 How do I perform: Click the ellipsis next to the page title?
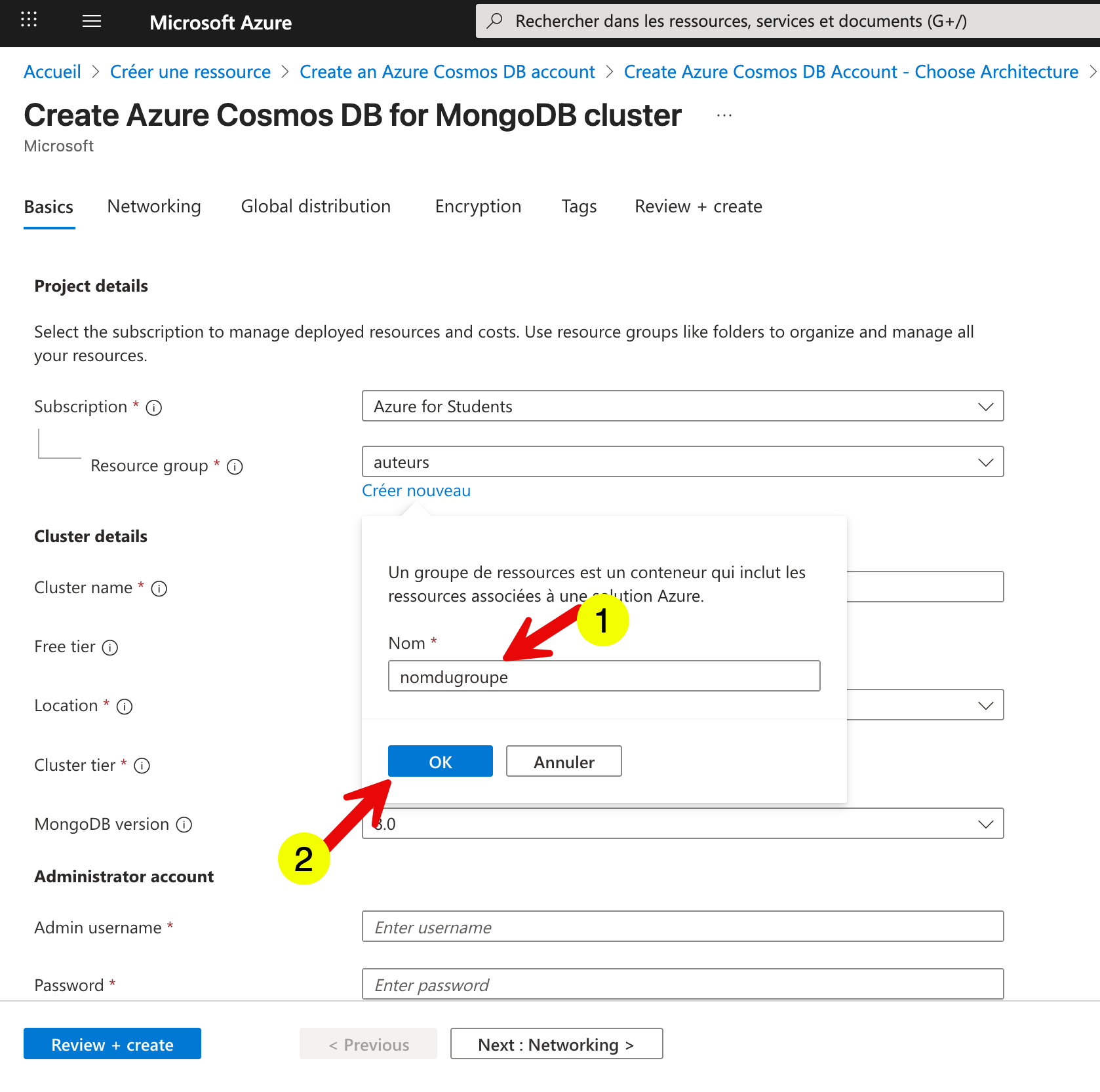724,115
